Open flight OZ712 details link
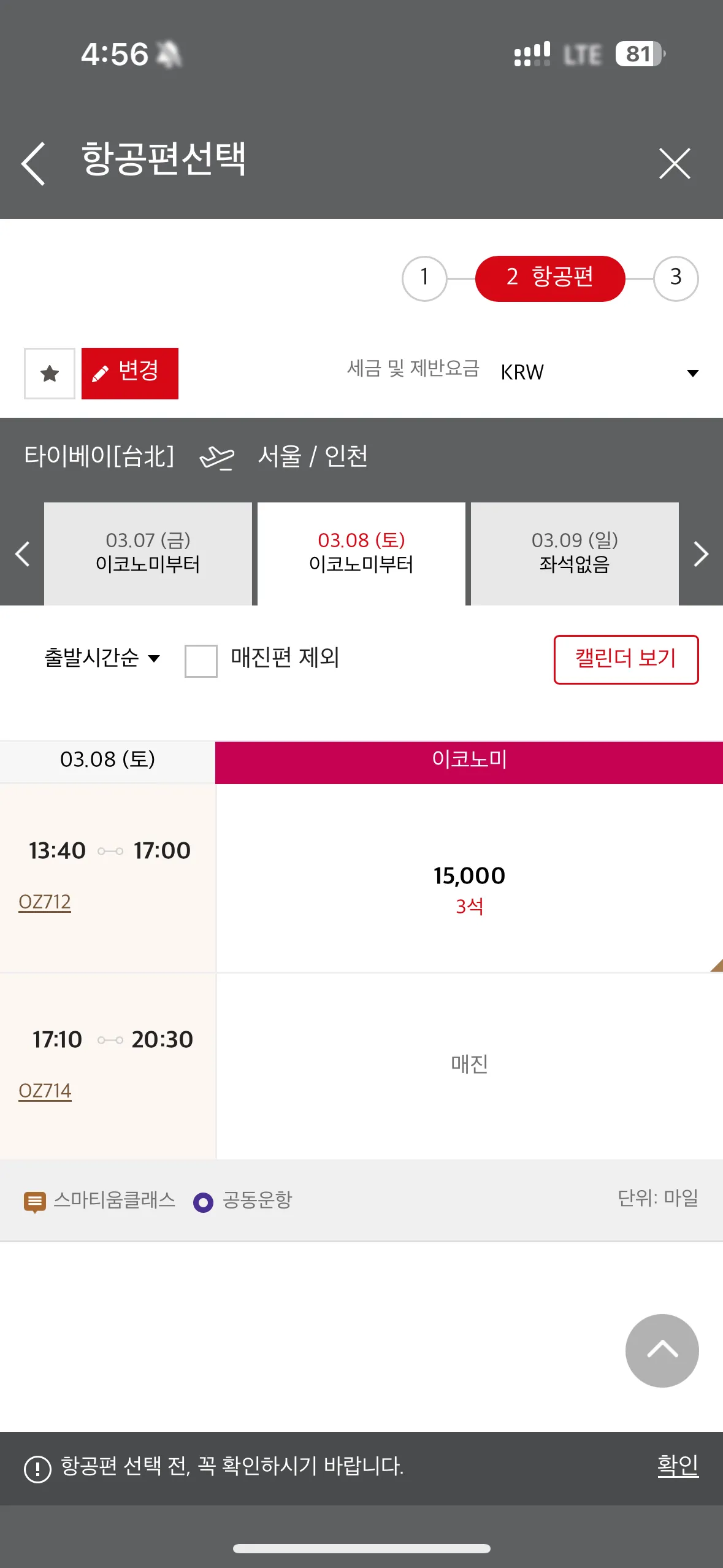This screenshot has width=723, height=1568. (45, 902)
